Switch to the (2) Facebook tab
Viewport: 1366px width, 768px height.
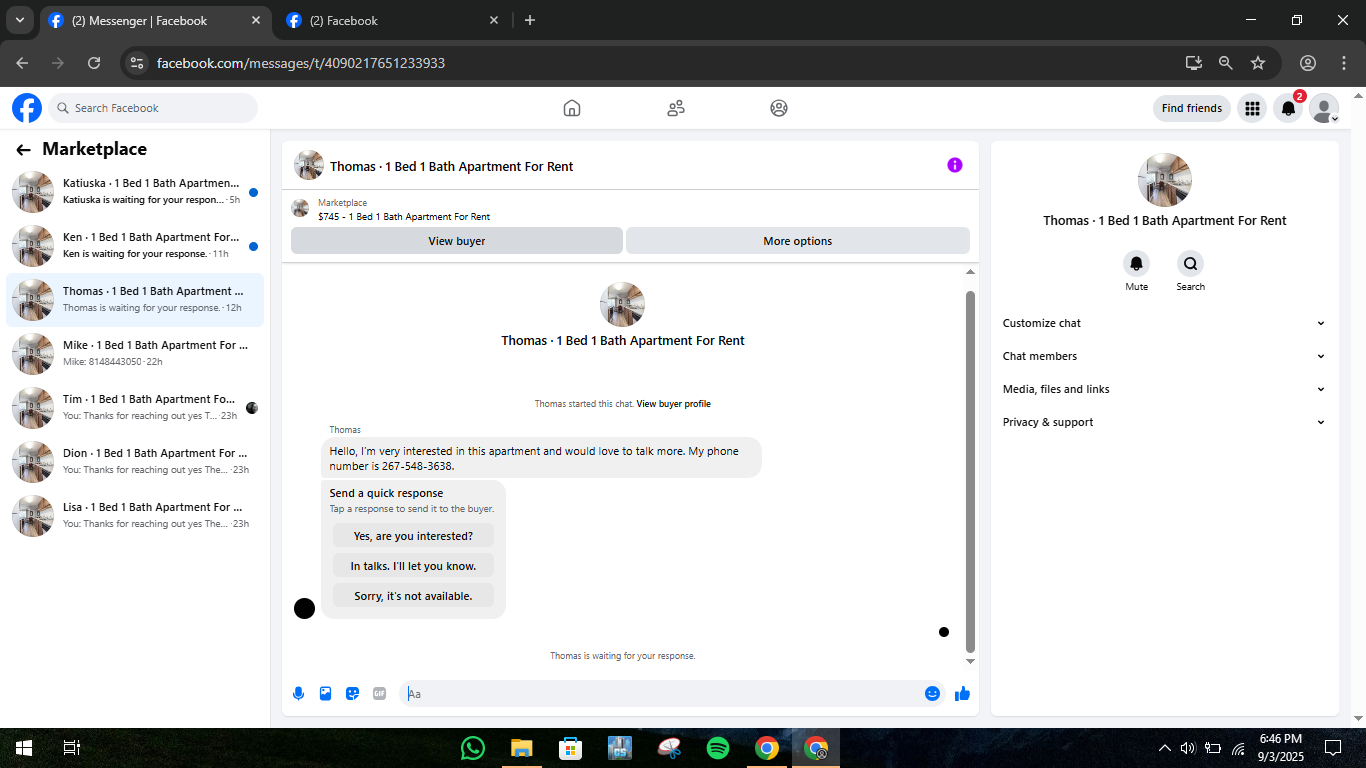[x=393, y=20]
